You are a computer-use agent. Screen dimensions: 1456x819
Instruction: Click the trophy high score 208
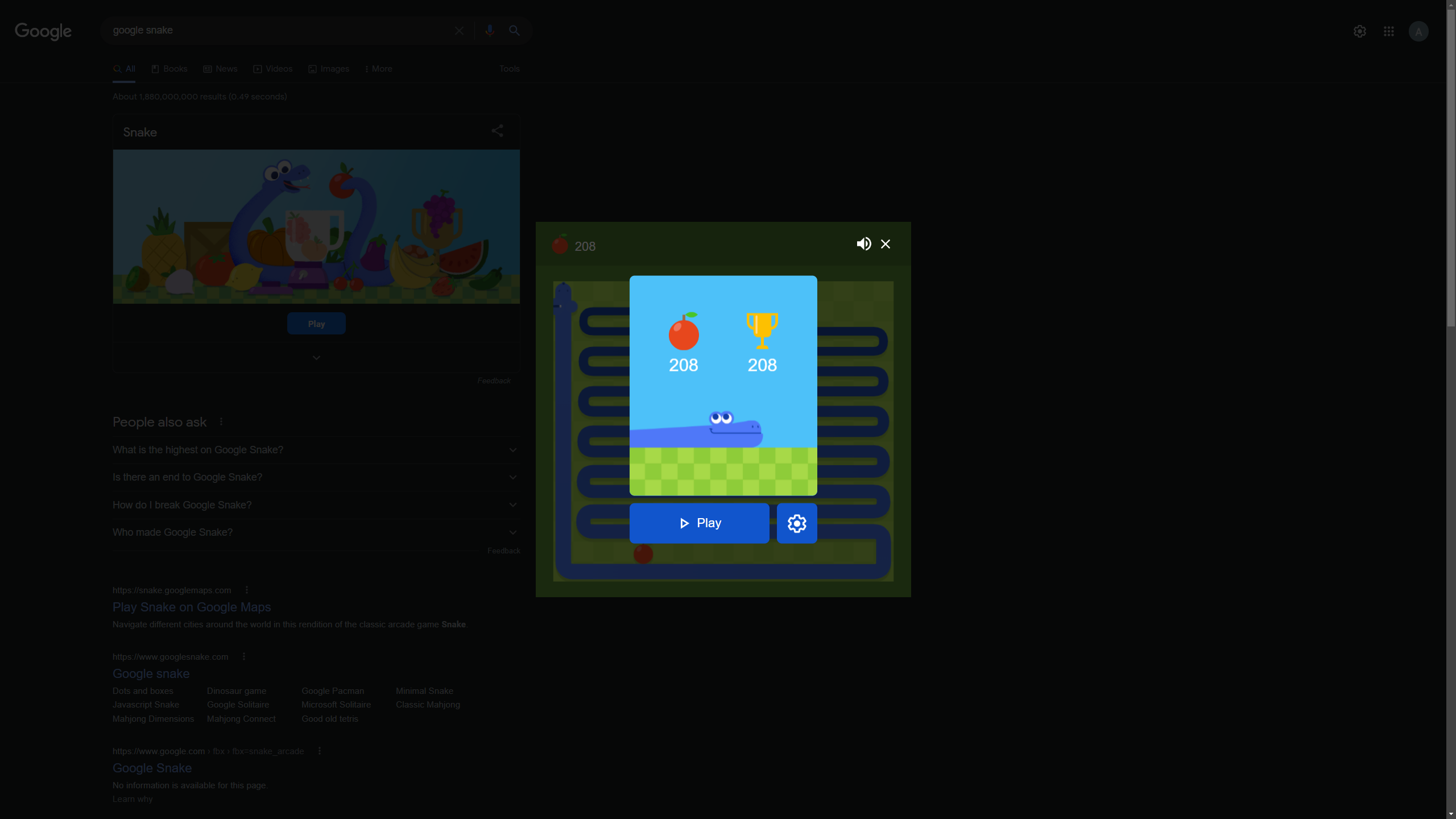(762, 343)
